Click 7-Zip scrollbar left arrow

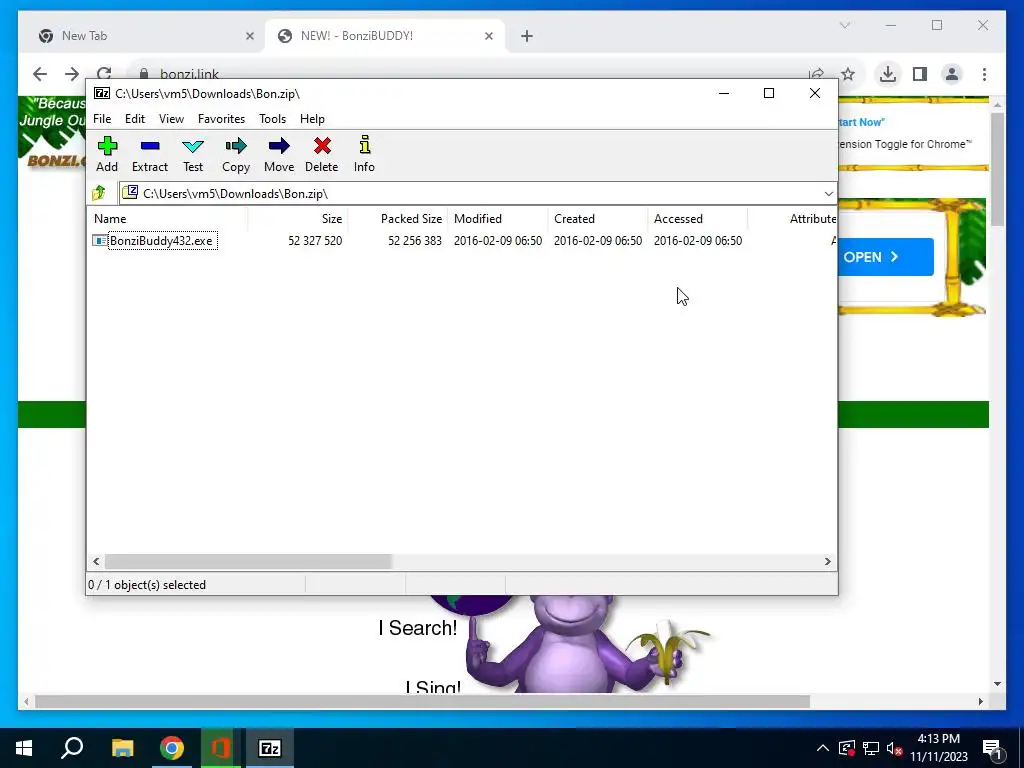96,562
